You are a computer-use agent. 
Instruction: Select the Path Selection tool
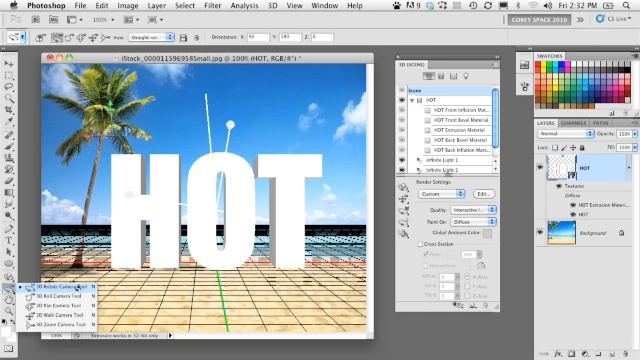coord(9,252)
